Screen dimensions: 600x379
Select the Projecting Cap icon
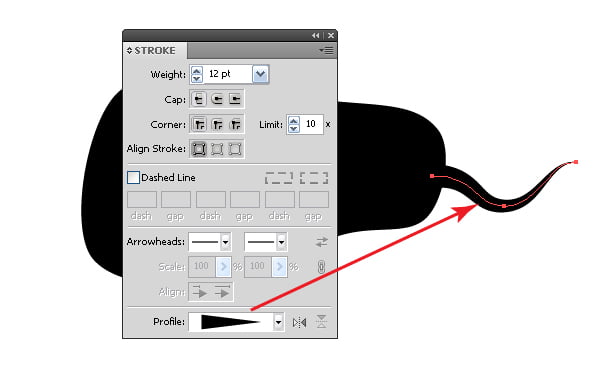click(235, 100)
